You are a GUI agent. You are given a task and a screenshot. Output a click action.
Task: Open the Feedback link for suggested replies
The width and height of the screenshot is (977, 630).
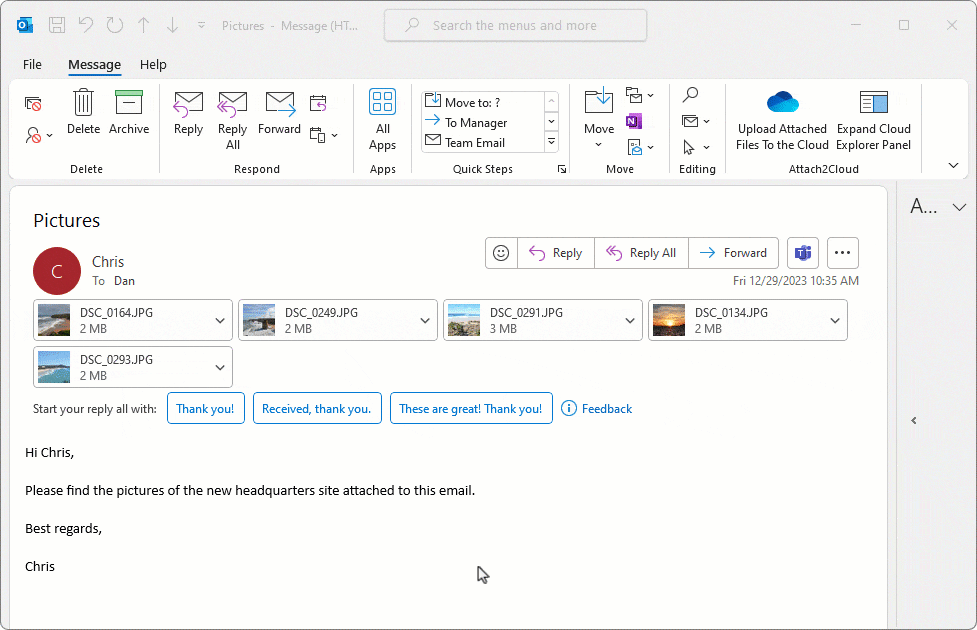point(597,408)
